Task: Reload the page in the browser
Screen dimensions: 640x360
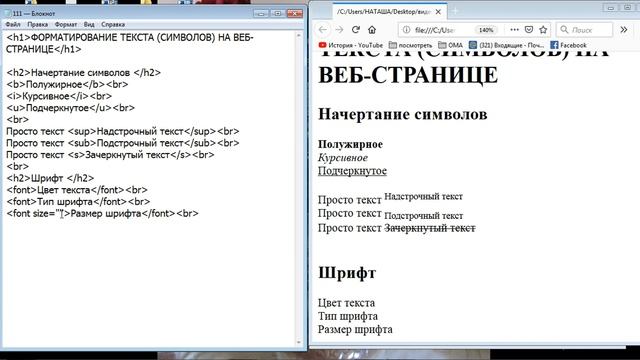Action: pyautogui.click(x=356, y=30)
